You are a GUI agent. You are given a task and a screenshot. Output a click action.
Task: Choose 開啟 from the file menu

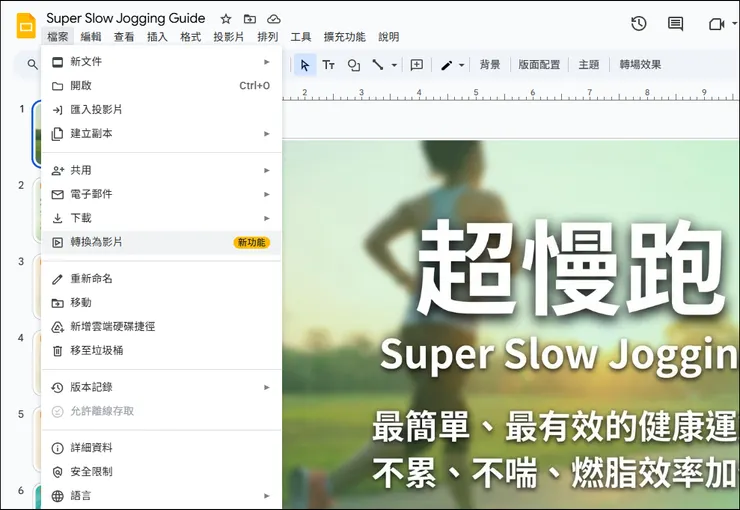point(161,85)
